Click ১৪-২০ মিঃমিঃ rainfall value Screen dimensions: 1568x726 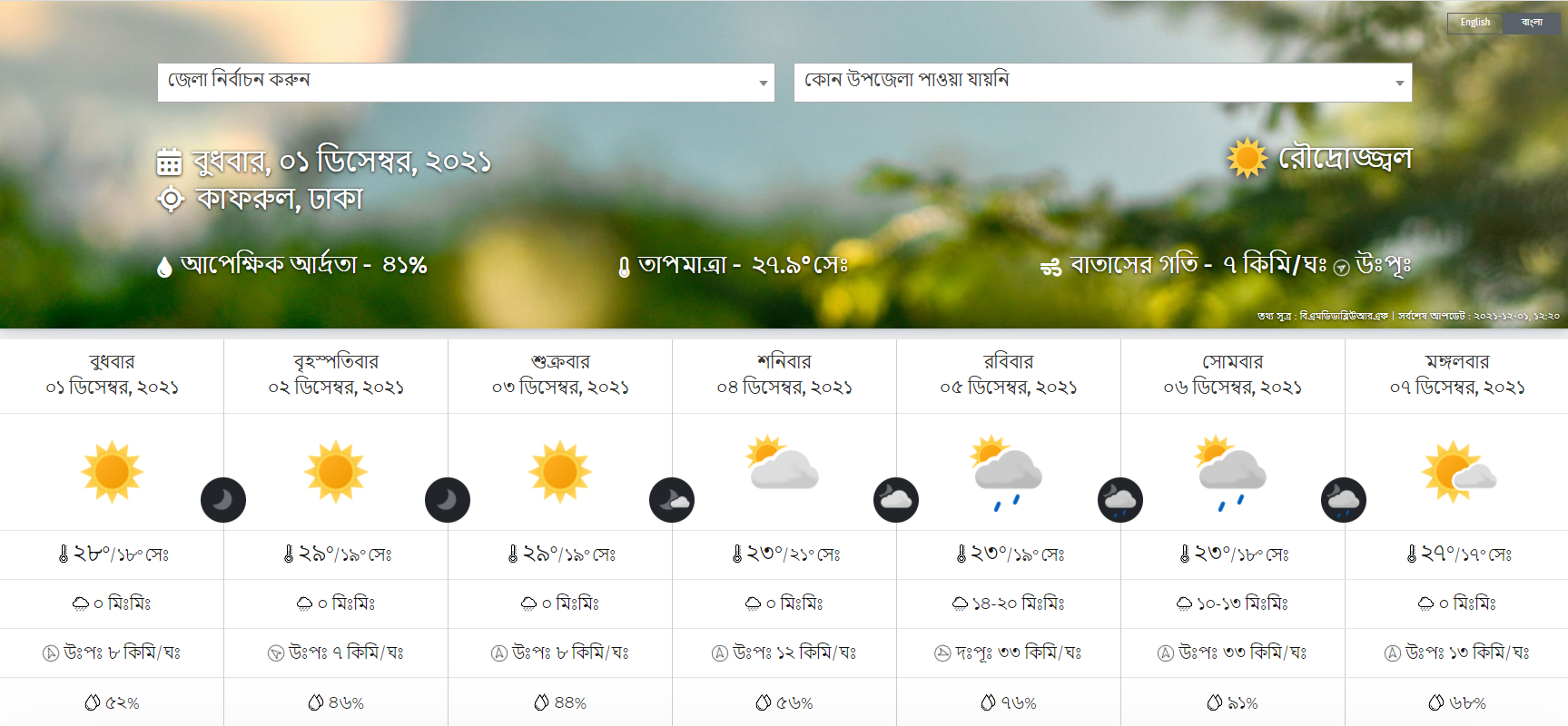click(x=1018, y=603)
